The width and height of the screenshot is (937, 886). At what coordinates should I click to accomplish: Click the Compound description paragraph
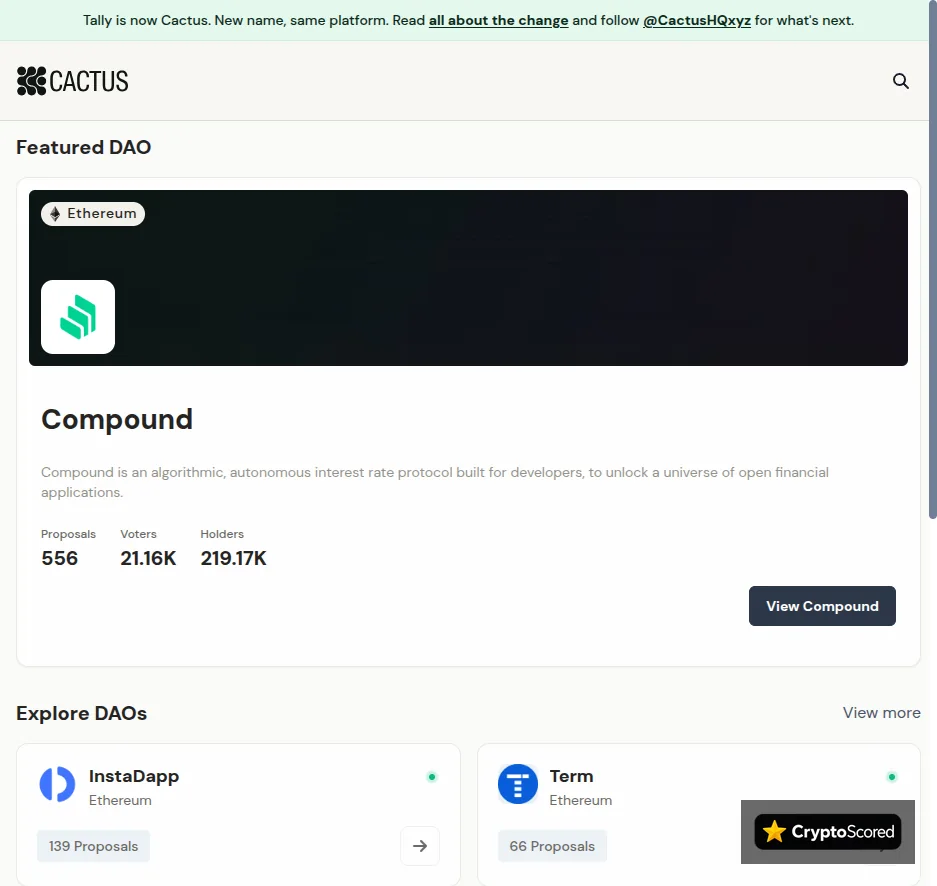pos(434,482)
